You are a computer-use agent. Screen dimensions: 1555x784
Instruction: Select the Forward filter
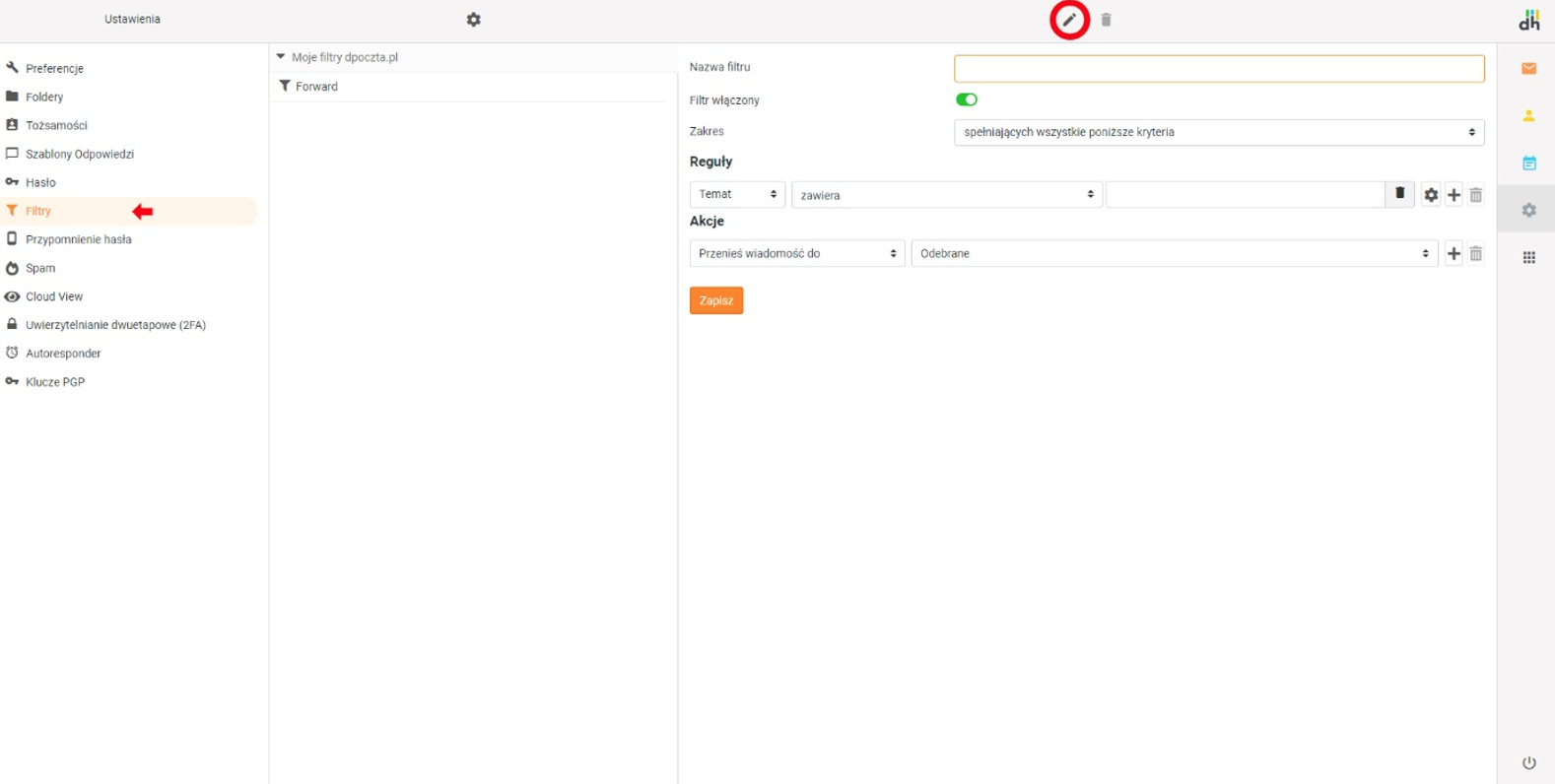click(315, 87)
